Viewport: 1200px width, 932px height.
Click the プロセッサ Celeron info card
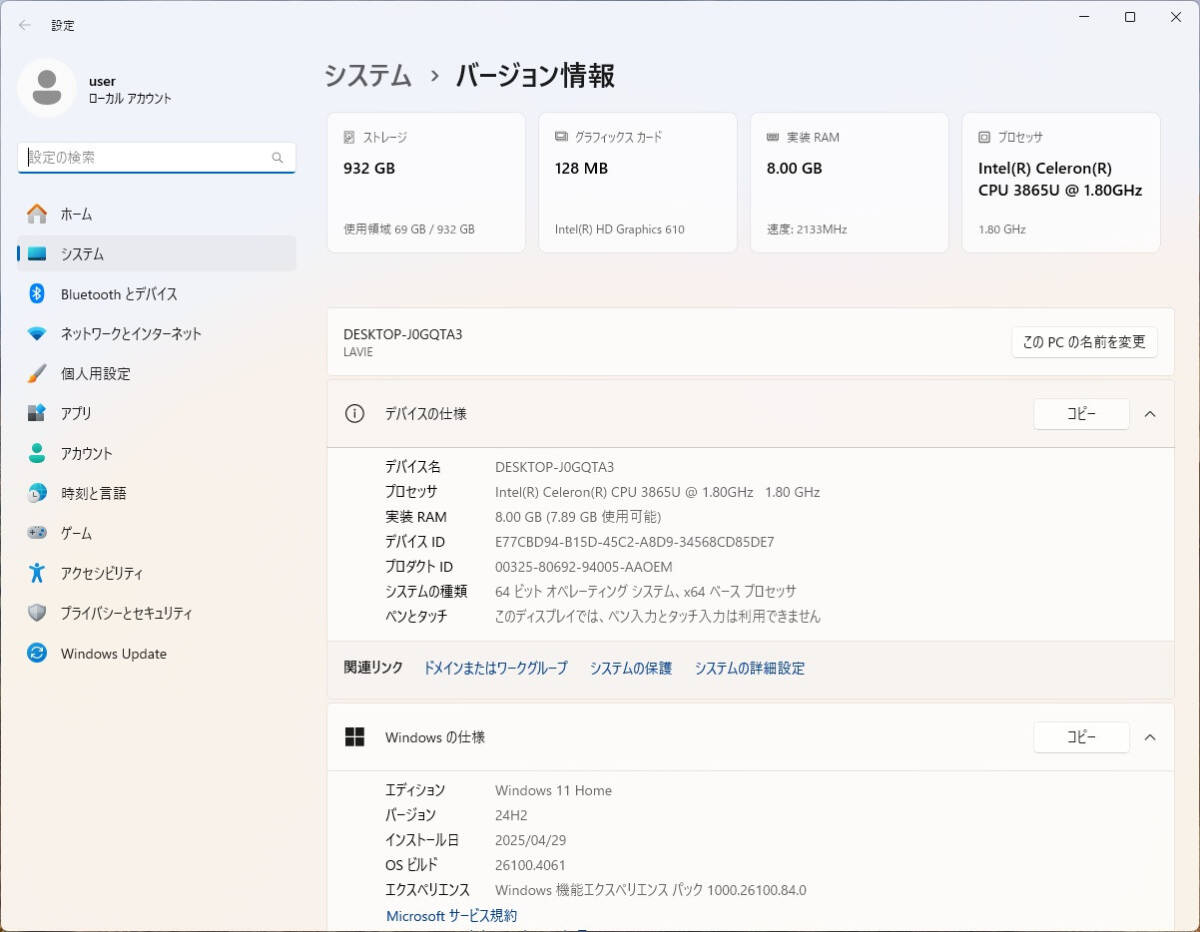tap(1061, 182)
